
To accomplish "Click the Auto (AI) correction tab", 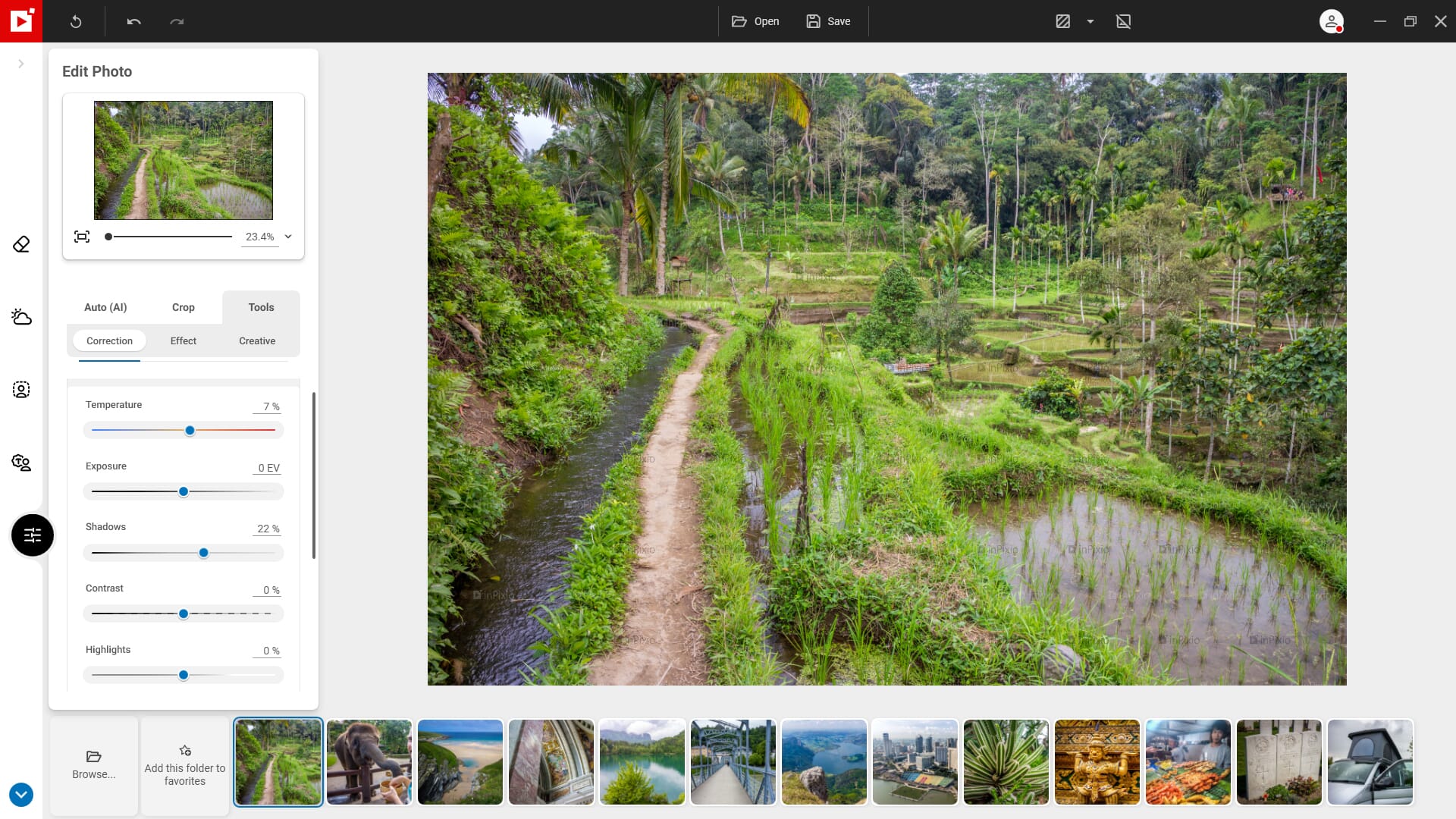I will tap(105, 307).
